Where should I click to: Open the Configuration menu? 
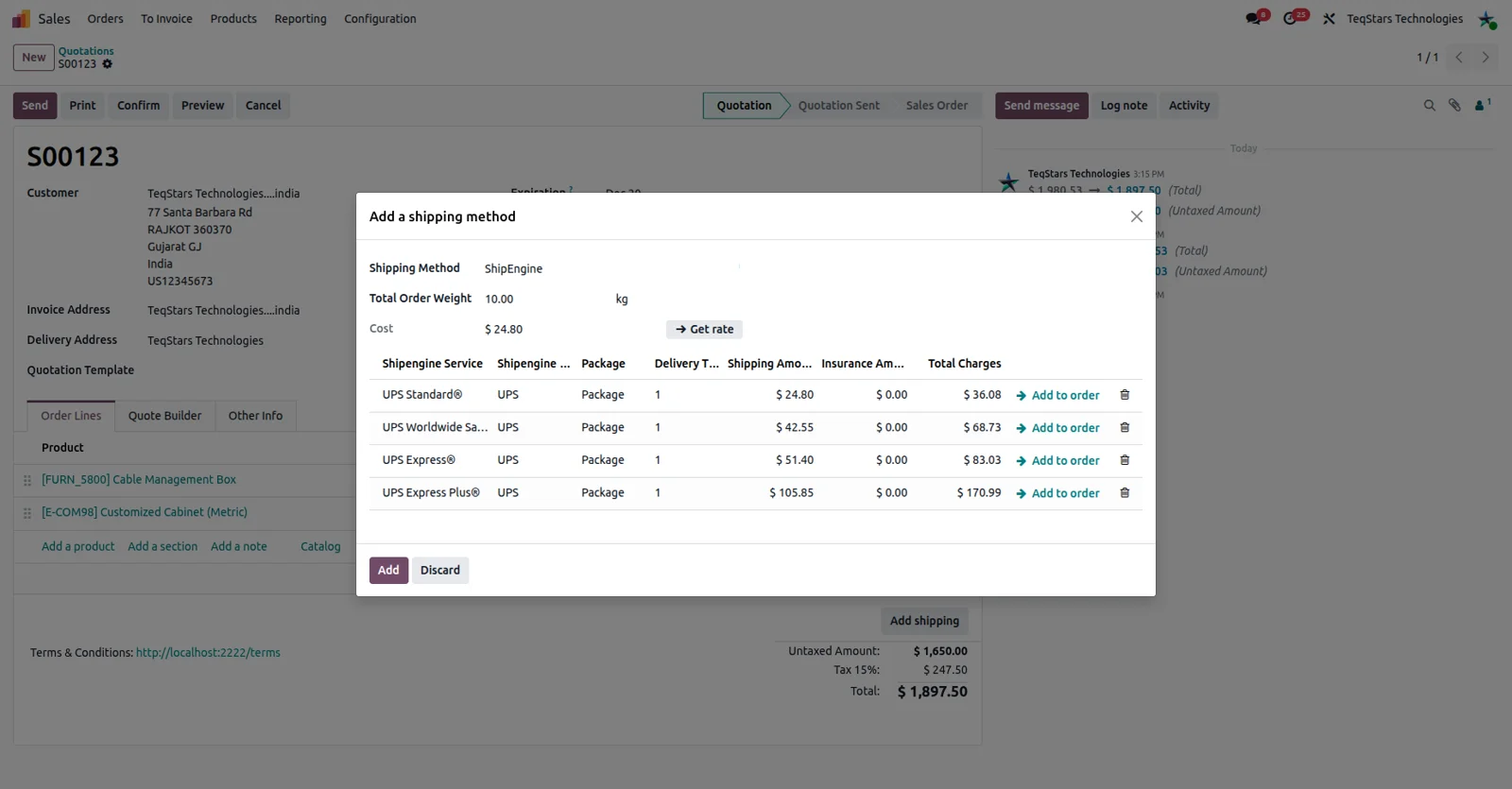[x=380, y=19]
